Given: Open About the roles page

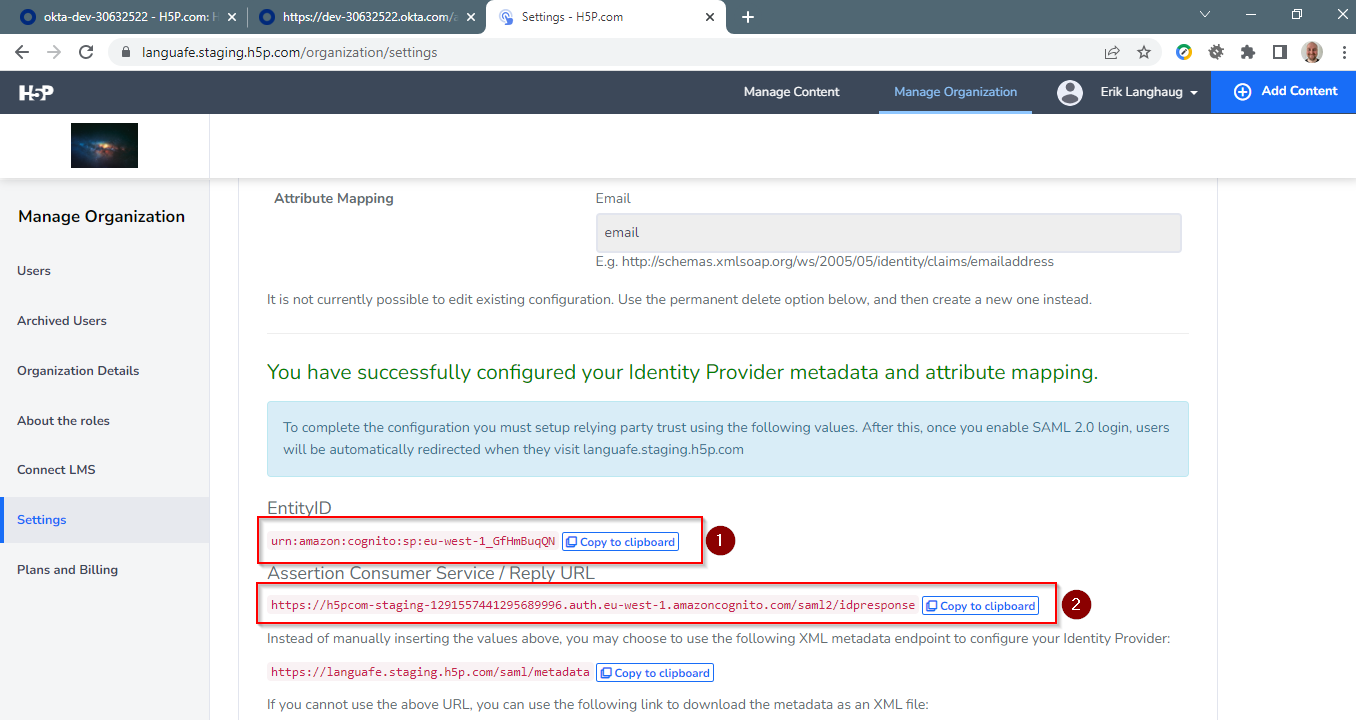Looking at the screenshot, I should (63, 421).
